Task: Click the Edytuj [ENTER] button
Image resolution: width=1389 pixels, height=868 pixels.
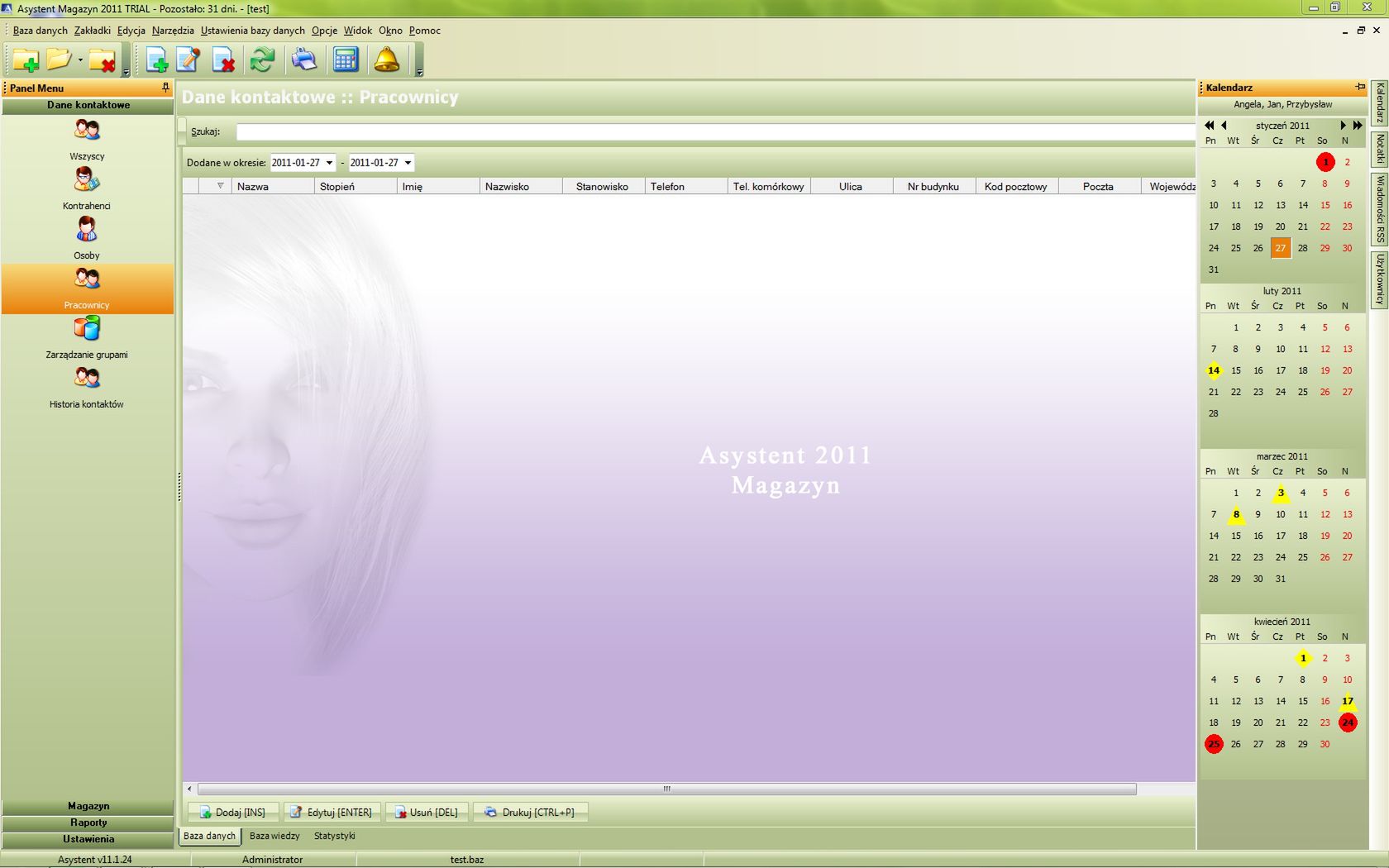Action: pos(332,813)
